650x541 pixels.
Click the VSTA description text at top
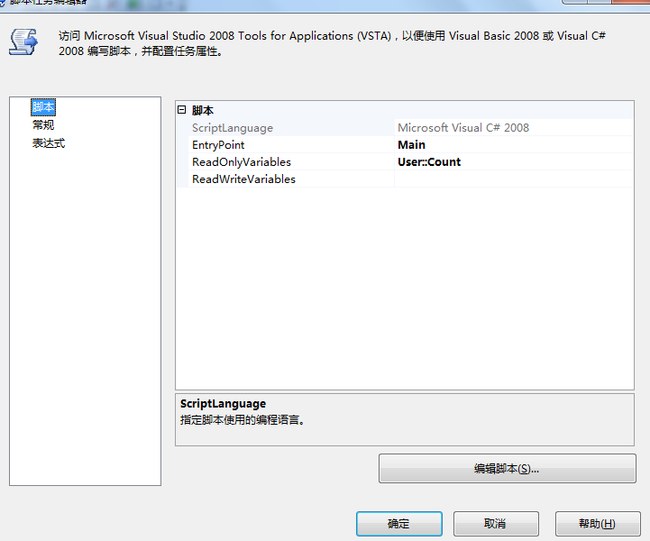click(332, 44)
